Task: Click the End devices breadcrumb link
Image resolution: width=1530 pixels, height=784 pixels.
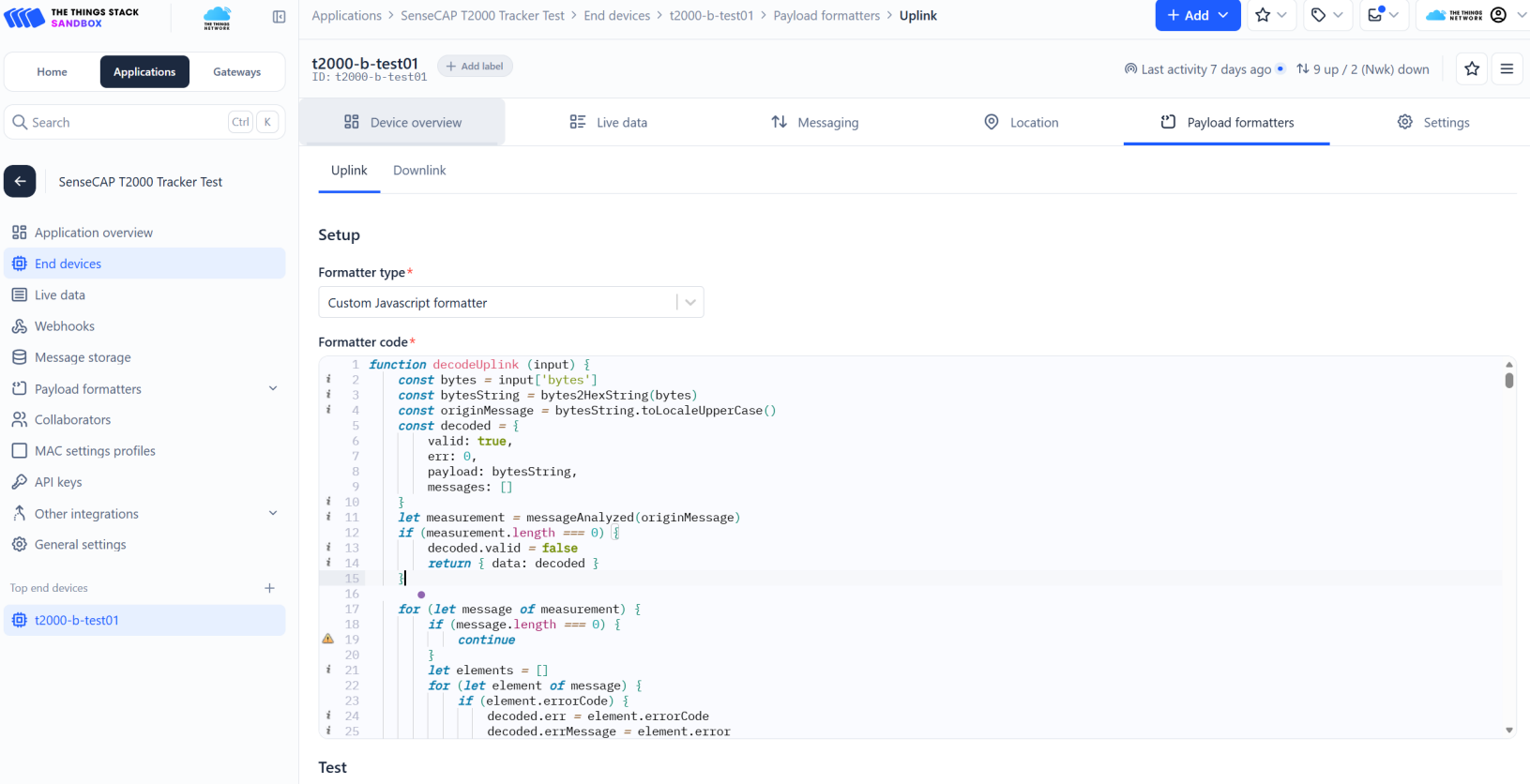Action: click(616, 16)
